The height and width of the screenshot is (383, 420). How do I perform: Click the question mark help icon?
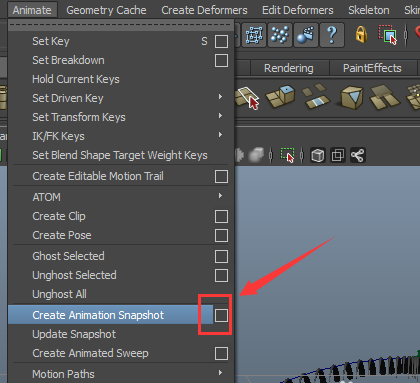coord(332,35)
